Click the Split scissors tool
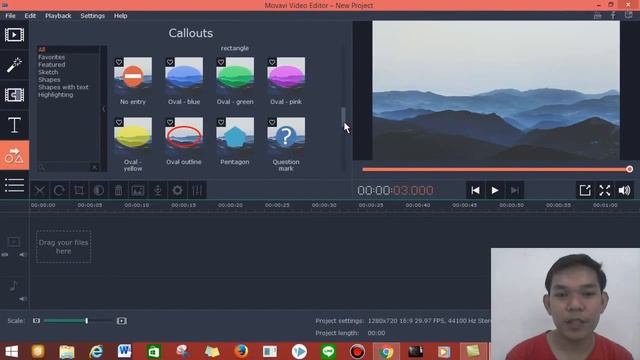The image size is (640, 360). [x=40, y=190]
